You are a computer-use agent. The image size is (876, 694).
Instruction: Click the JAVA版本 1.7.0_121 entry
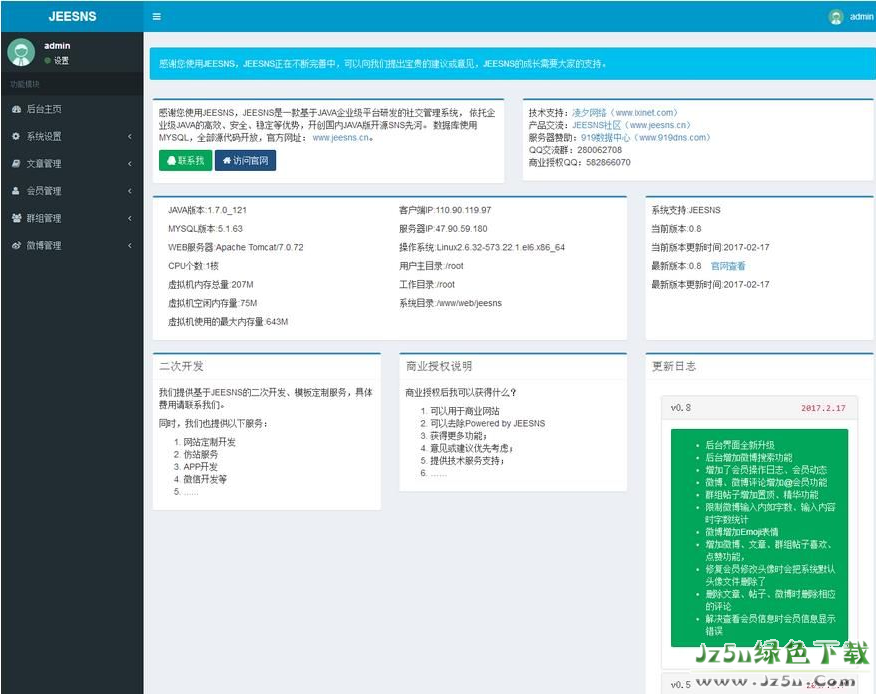point(207,210)
